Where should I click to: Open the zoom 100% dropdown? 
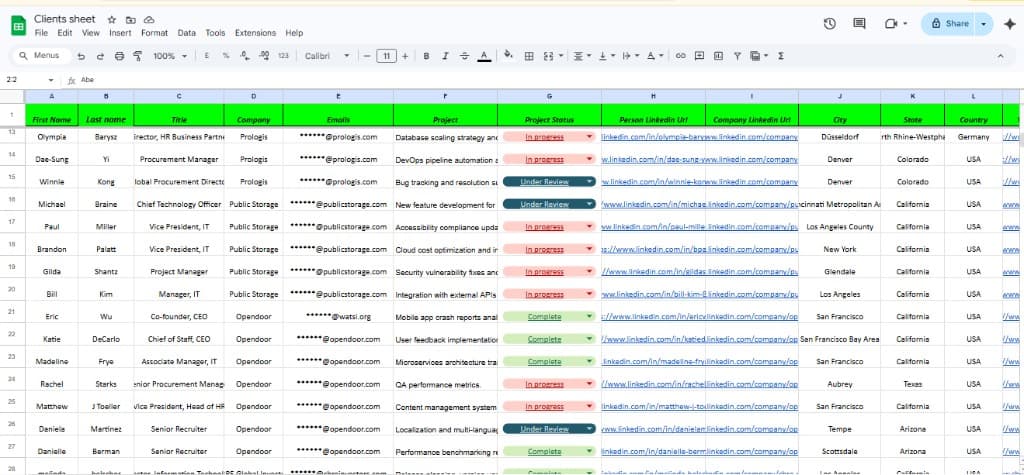pyautogui.click(x=170, y=56)
